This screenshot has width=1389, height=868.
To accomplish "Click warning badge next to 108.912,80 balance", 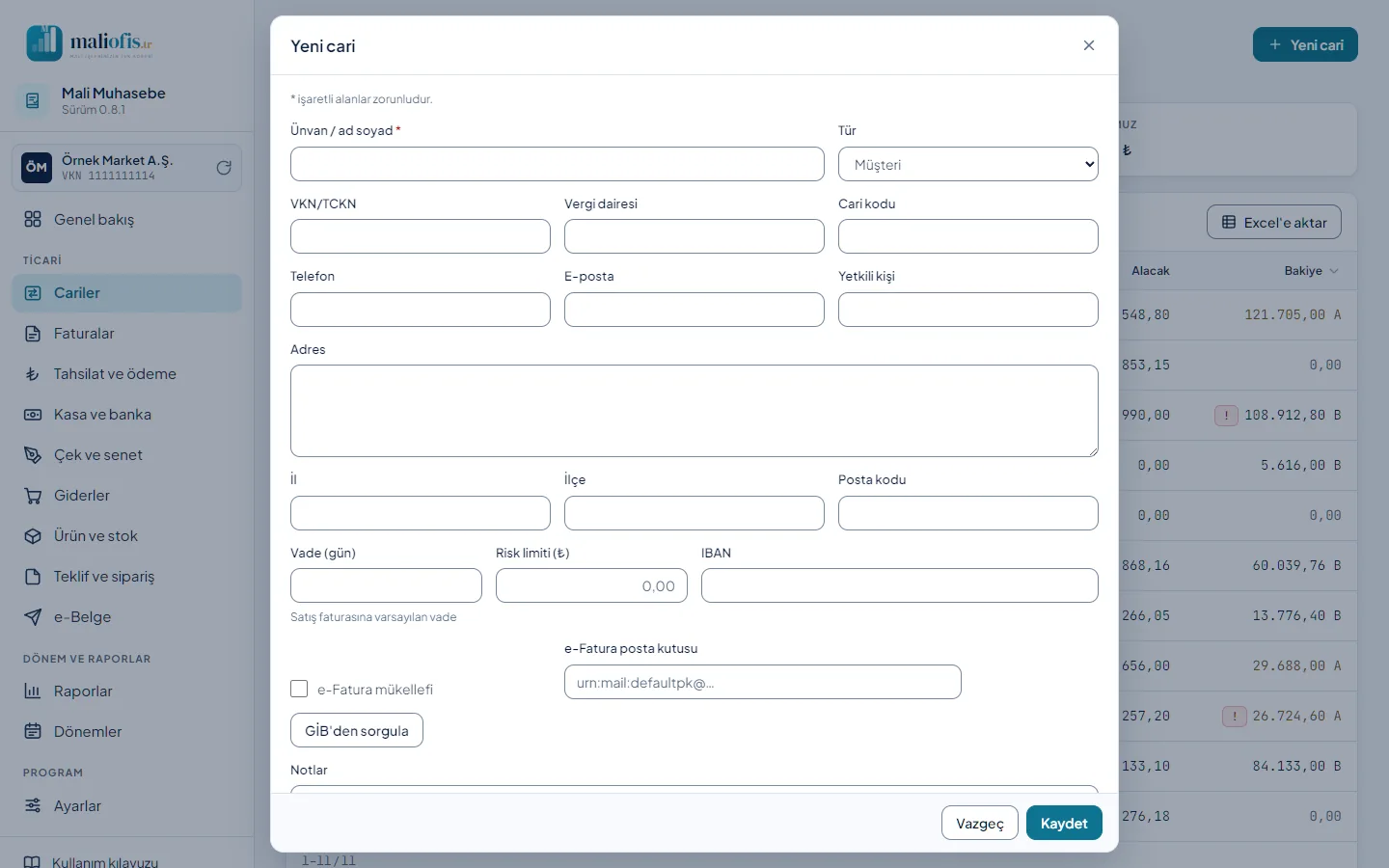I will (x=1226, y=416).
